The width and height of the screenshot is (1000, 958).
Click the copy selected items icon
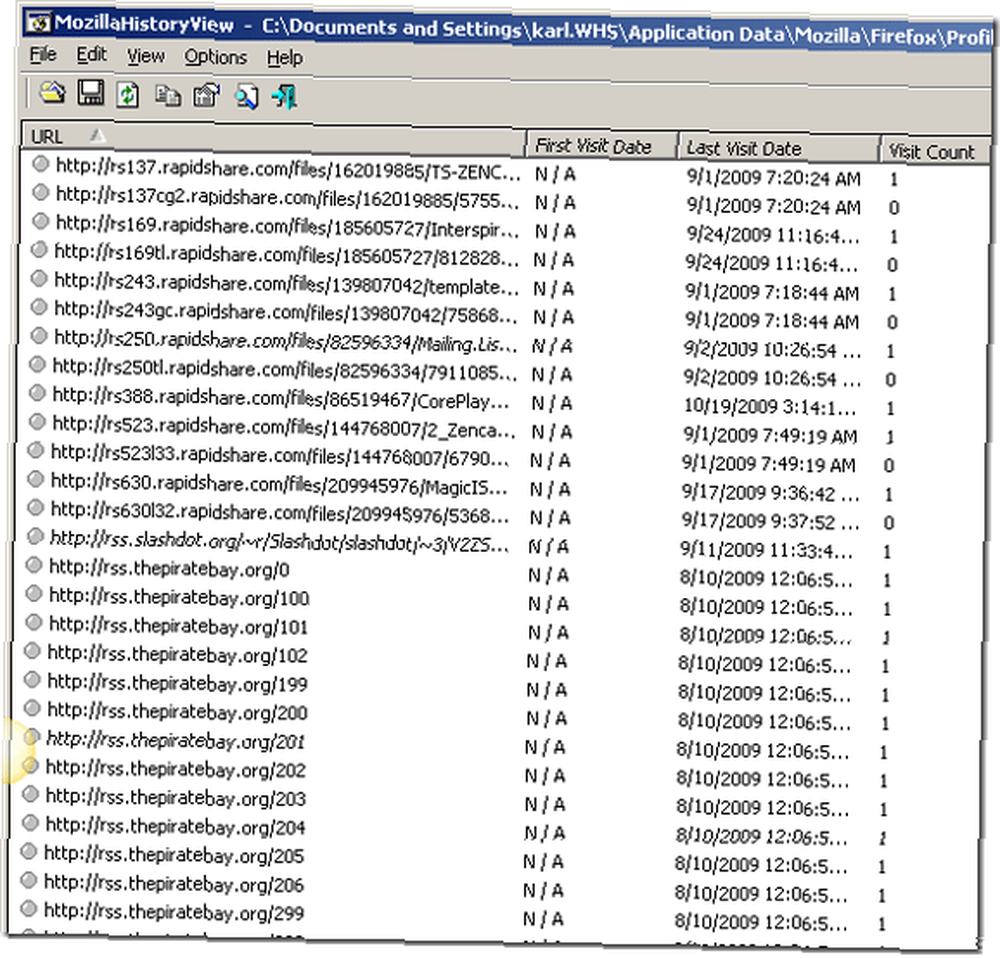pos(168,96)
